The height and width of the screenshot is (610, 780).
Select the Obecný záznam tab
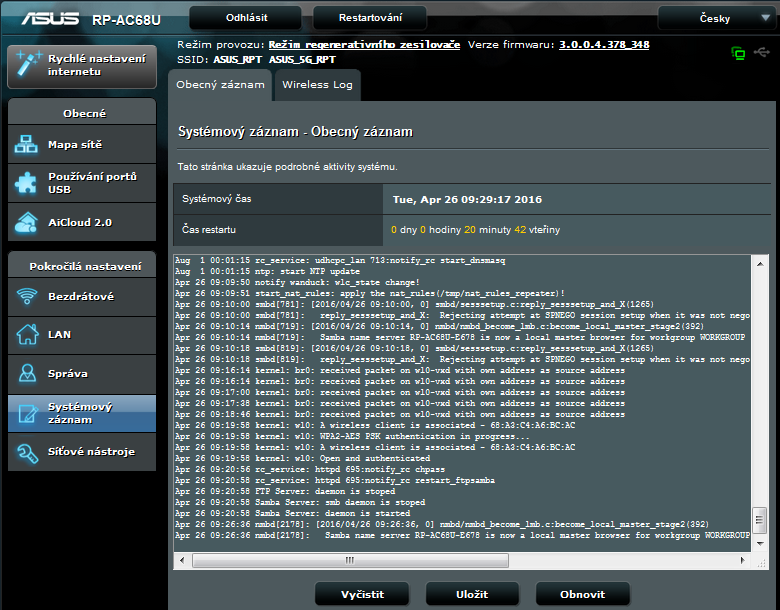tap(221, 85)
